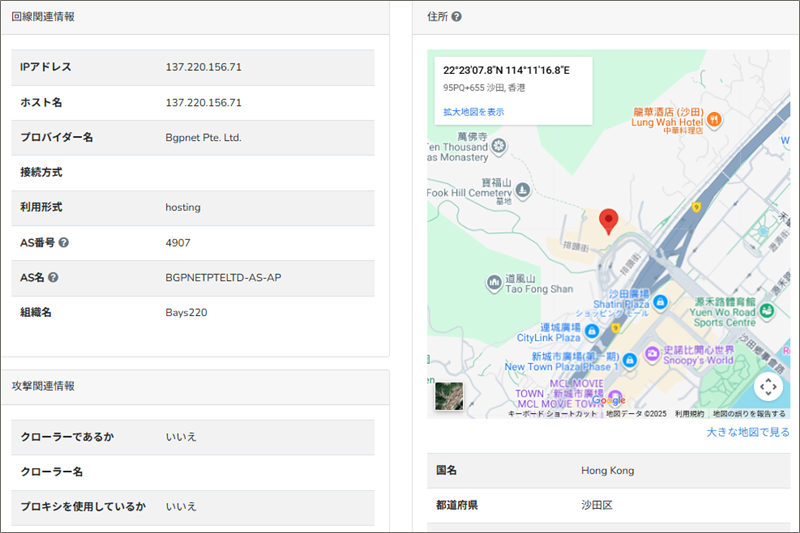The image size is (800, 533).
Task: Switch map to satellite imagery thumbnail
Action: pyautogui.click(x=449, y=397)
